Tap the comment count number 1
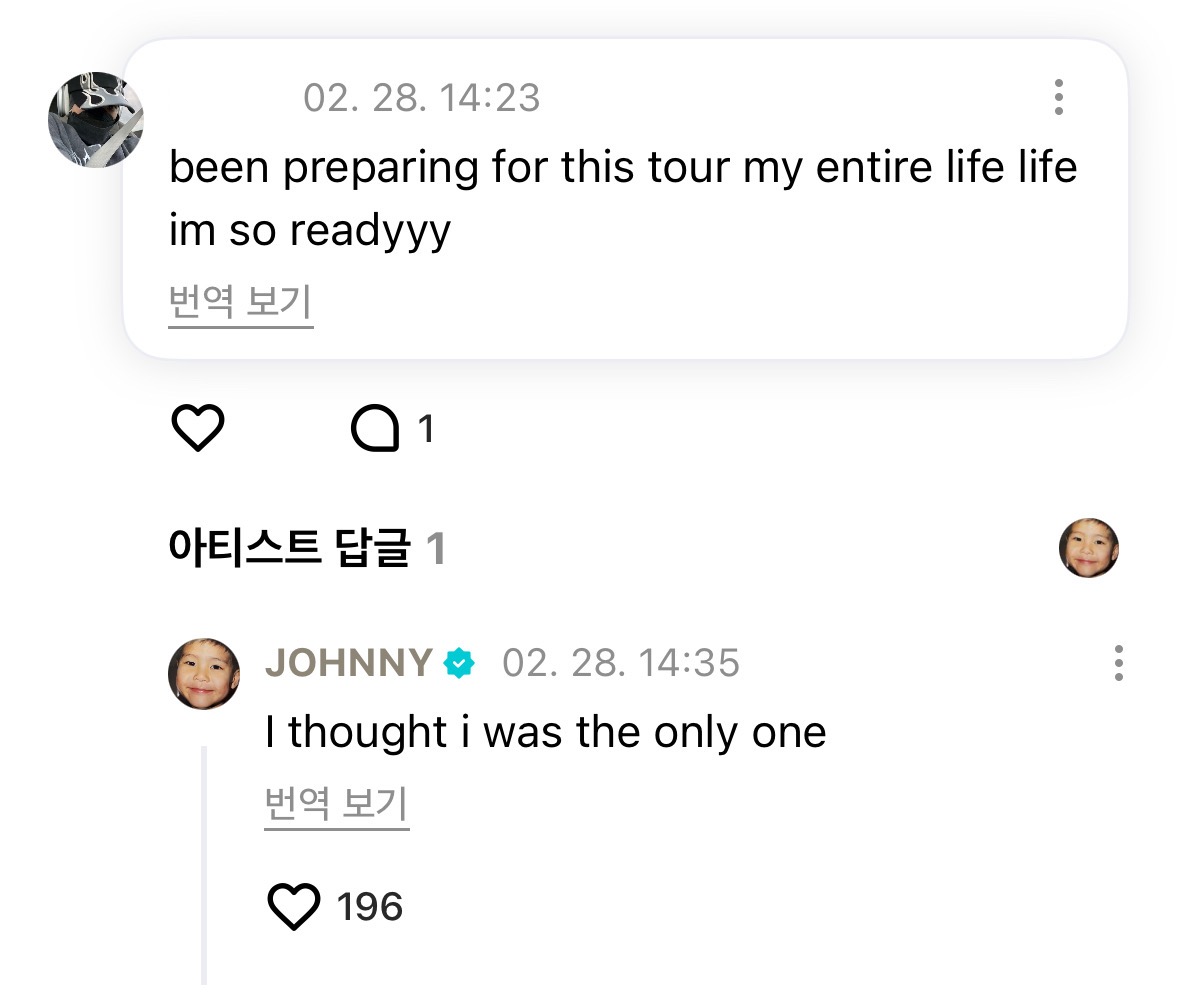 426,429
